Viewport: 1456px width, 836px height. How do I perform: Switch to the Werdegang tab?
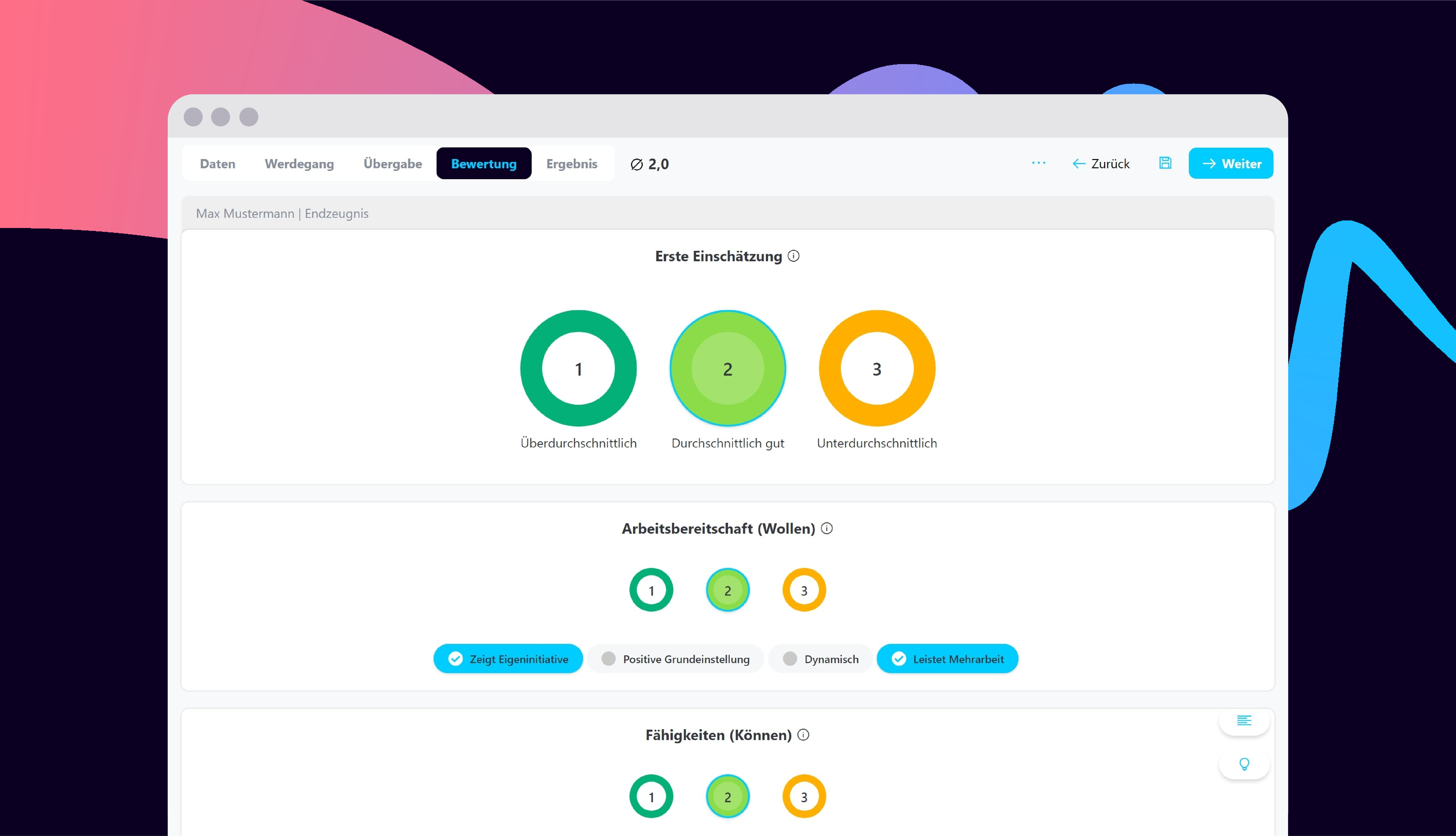coord(299,164)
